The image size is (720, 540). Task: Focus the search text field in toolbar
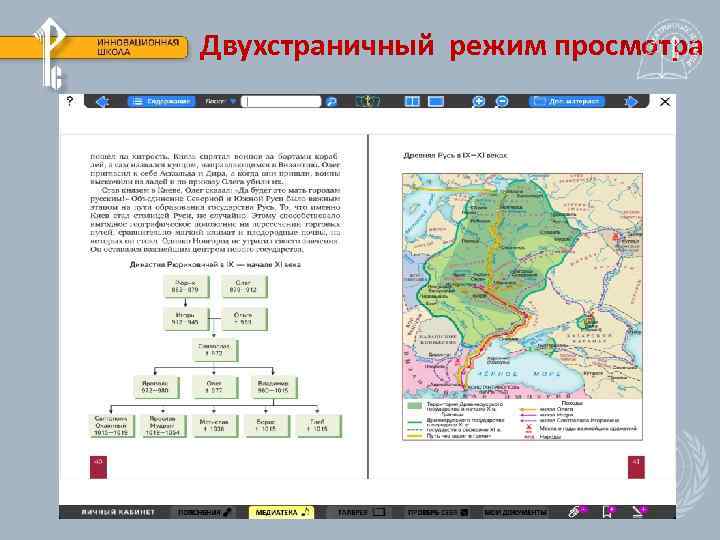pyautogui.click(x=281, y=101)
